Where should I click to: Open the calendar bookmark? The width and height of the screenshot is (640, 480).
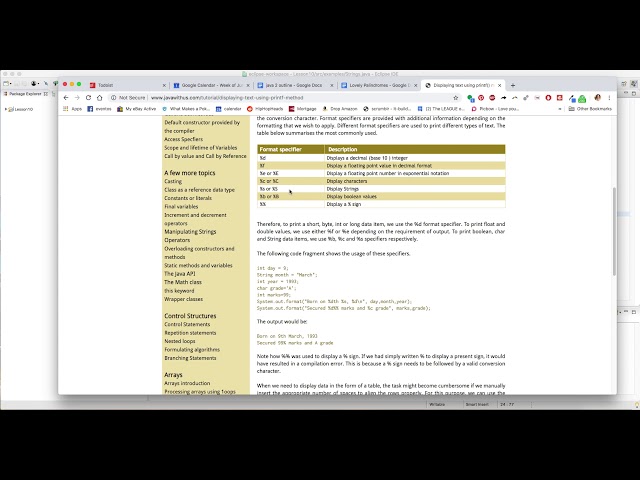pos(228,109)
